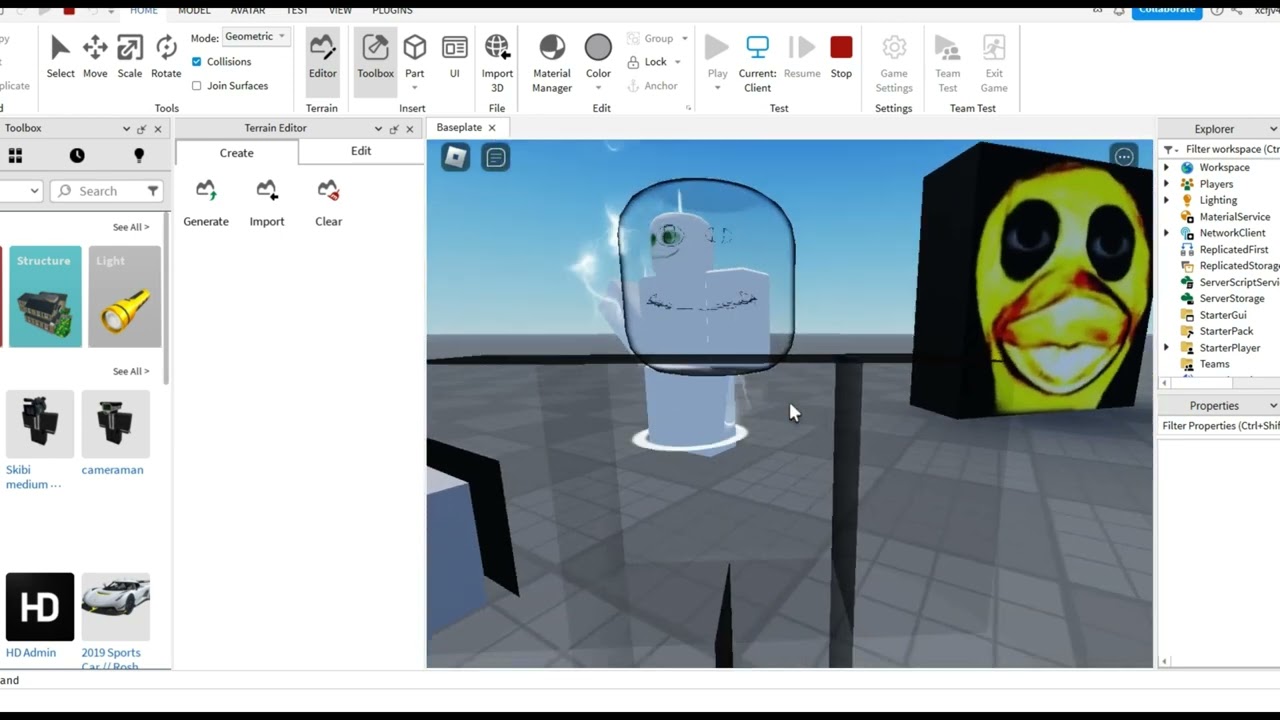1280x720 pixels.
Task: Enable Join Surfaces checkbox
Action: pyautogui.click(x=196, y=86)
